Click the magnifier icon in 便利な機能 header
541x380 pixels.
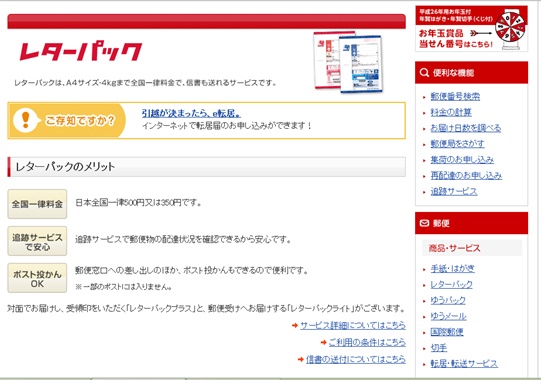pyautogui.click(x=424, y=72)
